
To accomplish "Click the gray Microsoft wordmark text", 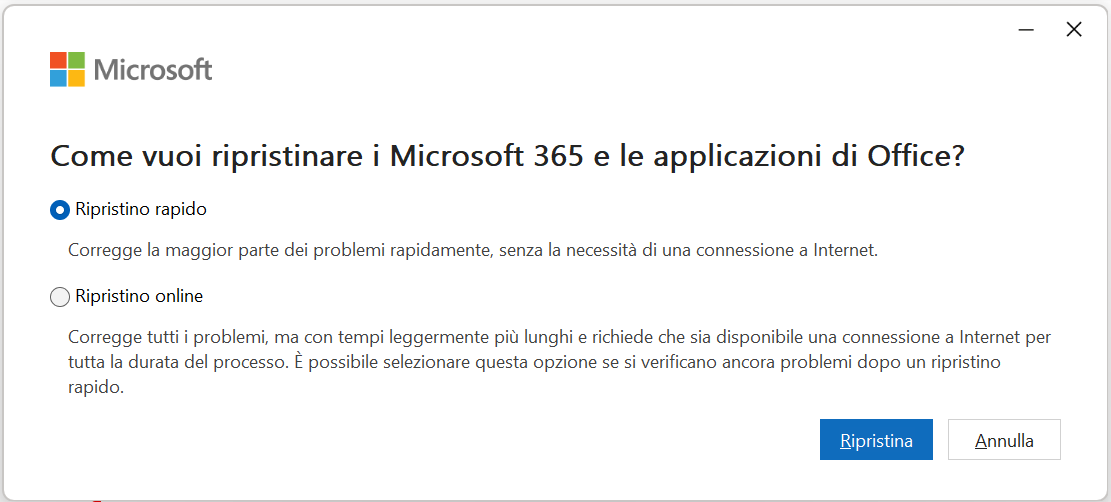I will (x=153, y=69).
